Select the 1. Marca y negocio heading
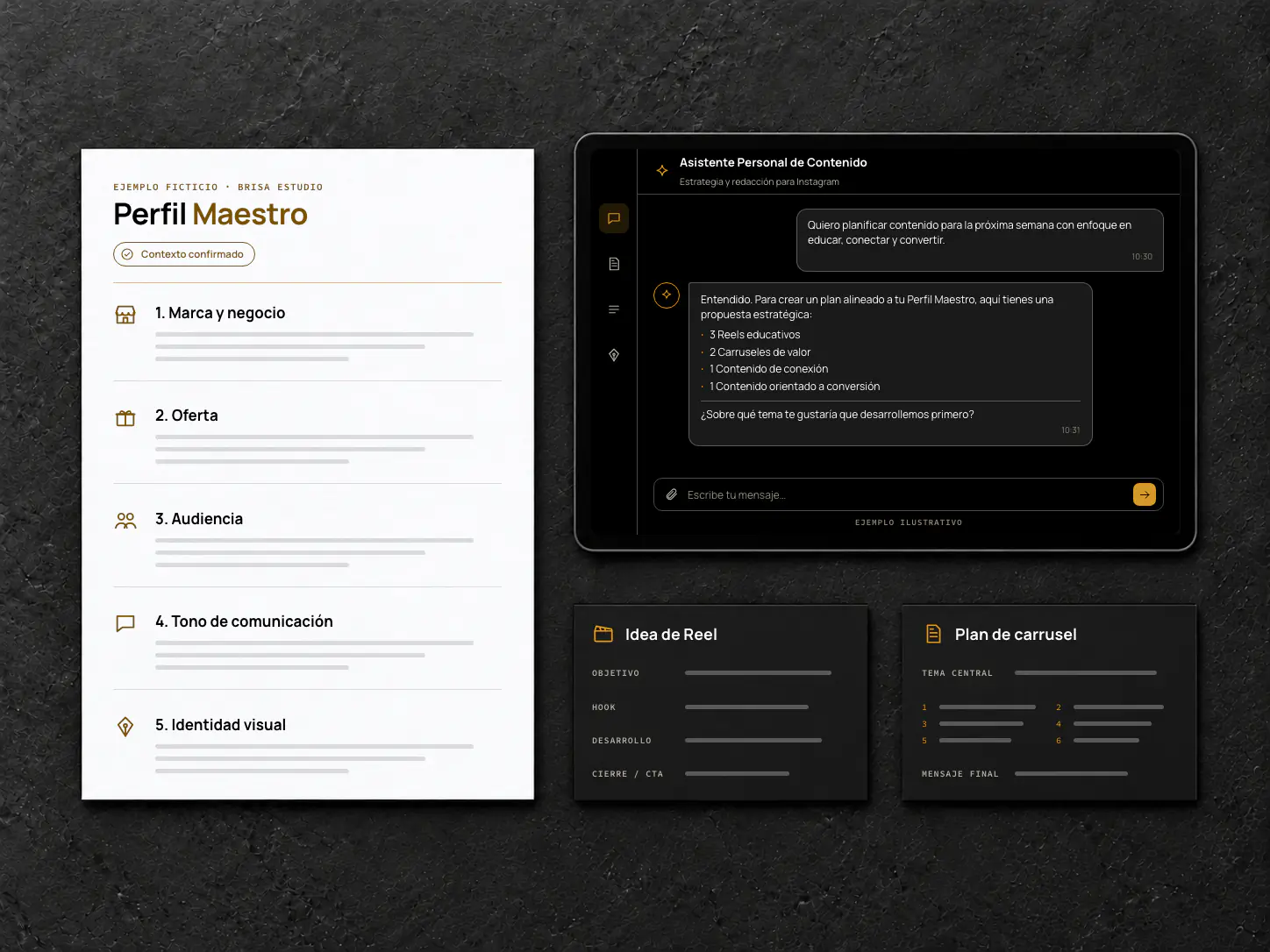 click(x=220, y=313)
